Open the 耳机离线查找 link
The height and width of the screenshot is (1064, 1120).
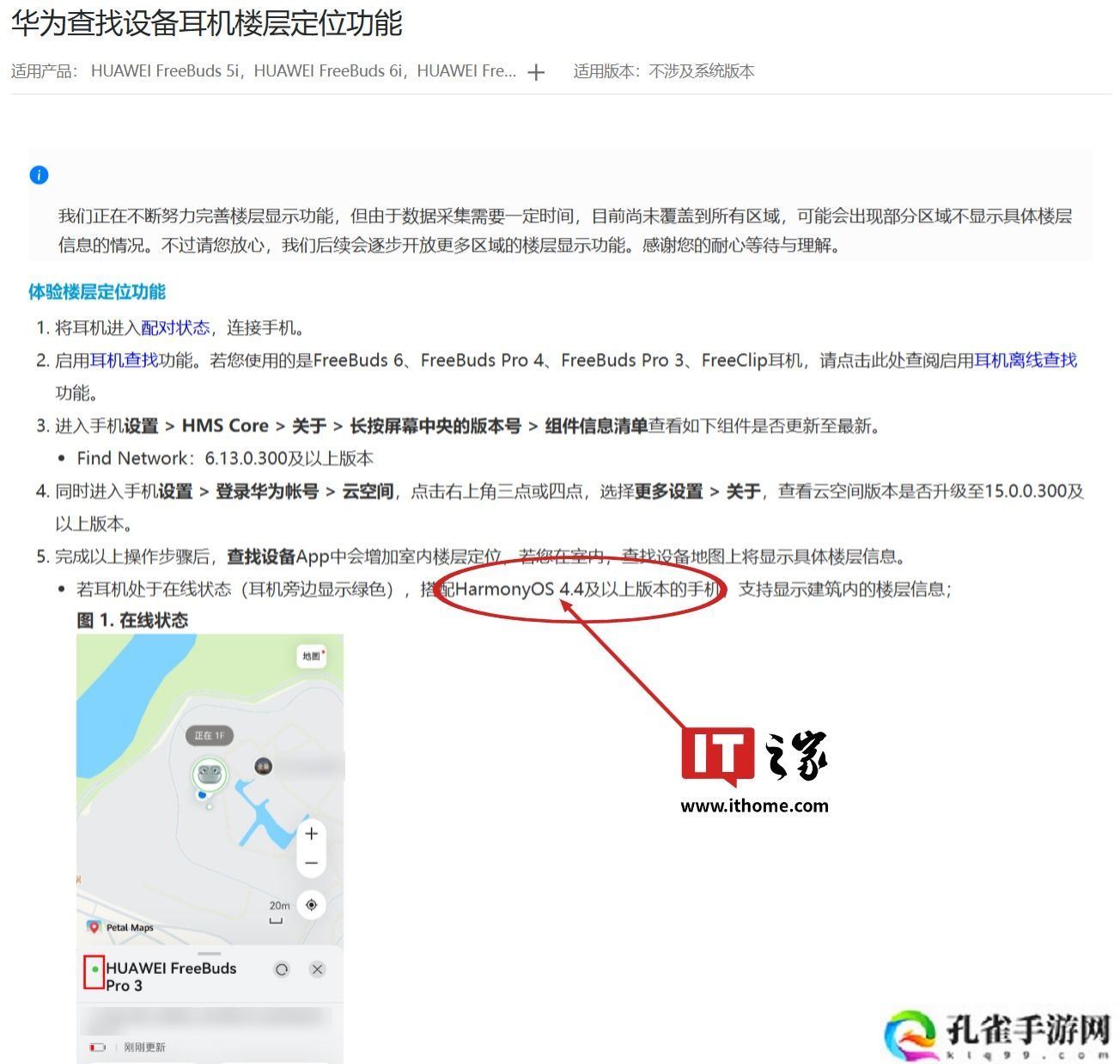tap(1026, 360)
